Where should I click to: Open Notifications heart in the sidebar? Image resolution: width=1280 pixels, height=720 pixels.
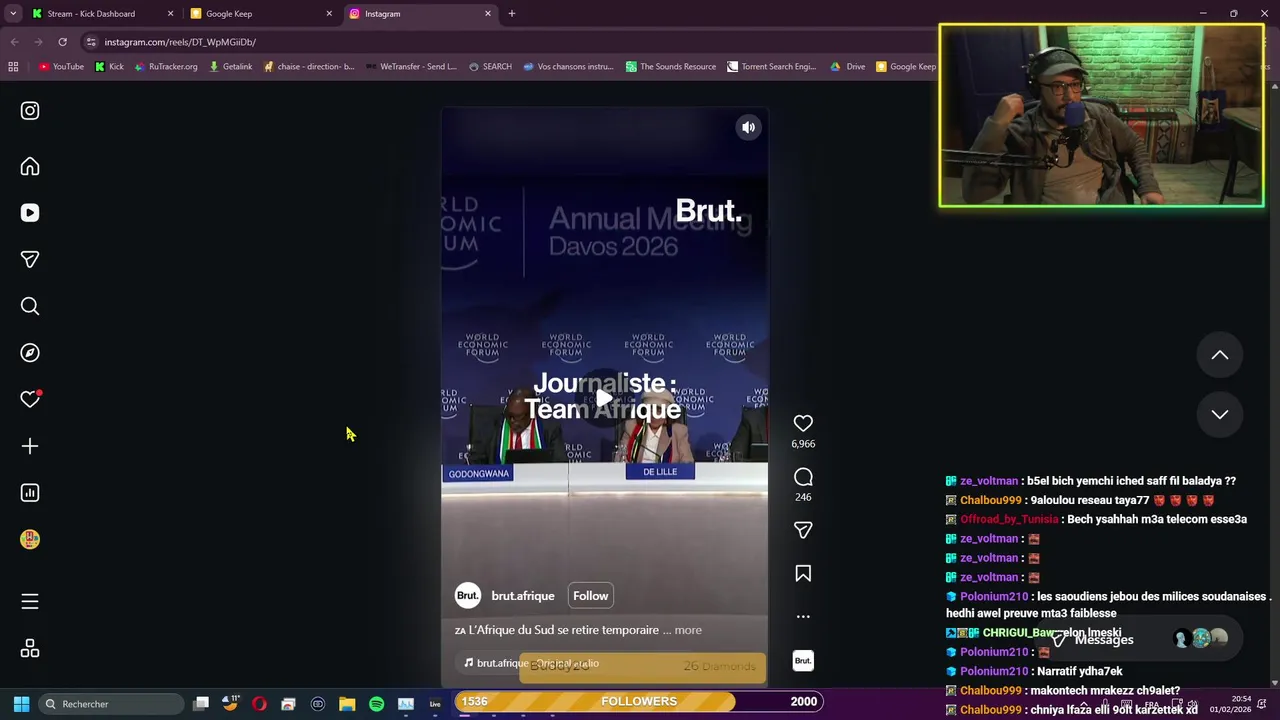click(30, 399)
